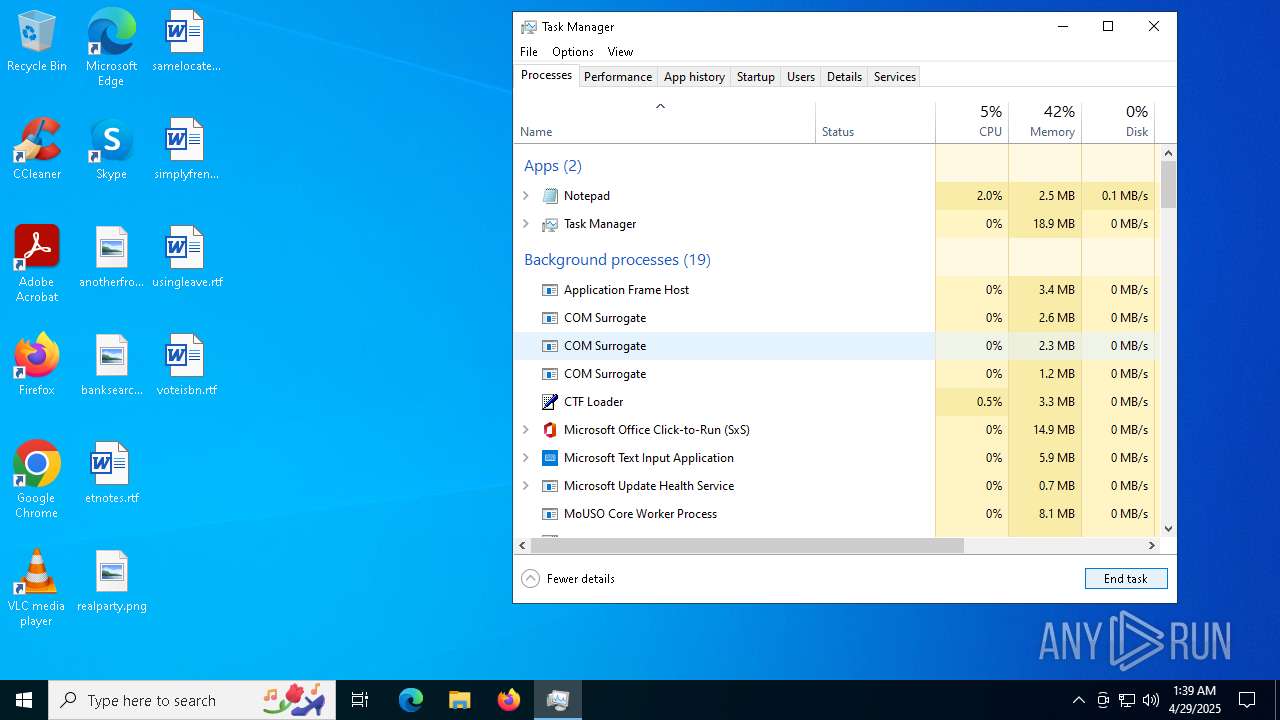The image size is (1280, 720).
Task: Sort processes by the Status column
Action: (x=875, y=123)
